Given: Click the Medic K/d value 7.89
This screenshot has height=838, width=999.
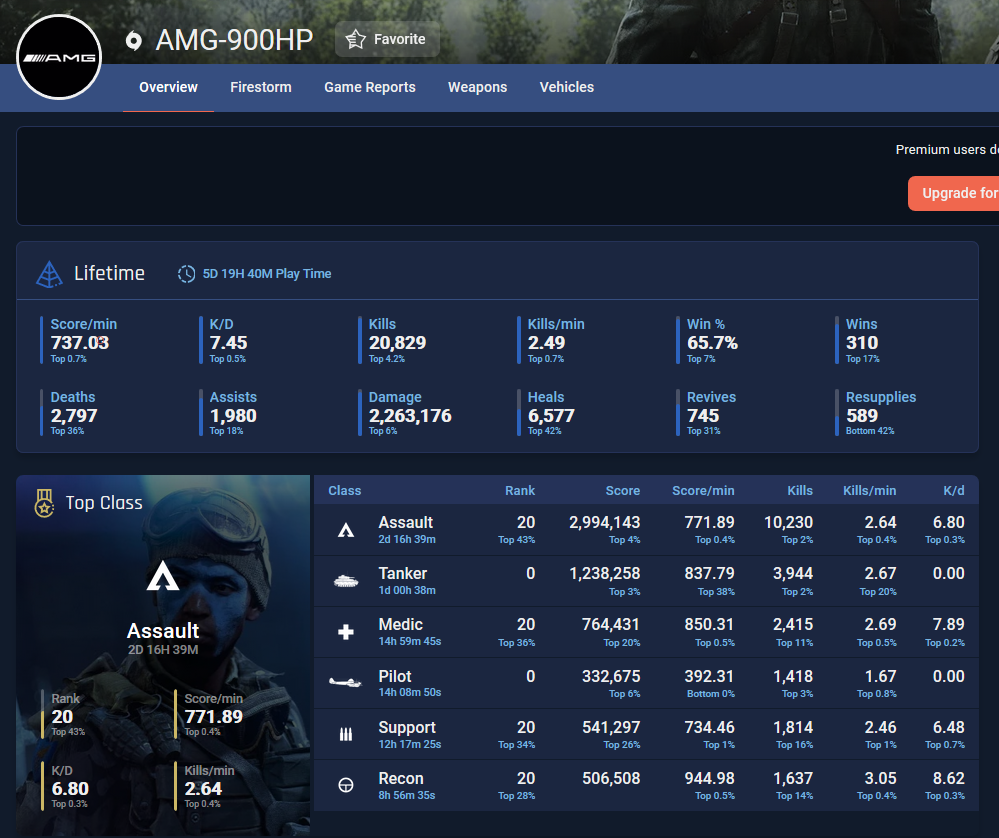Looking at the screenshot, I should (x=949, y=625).
